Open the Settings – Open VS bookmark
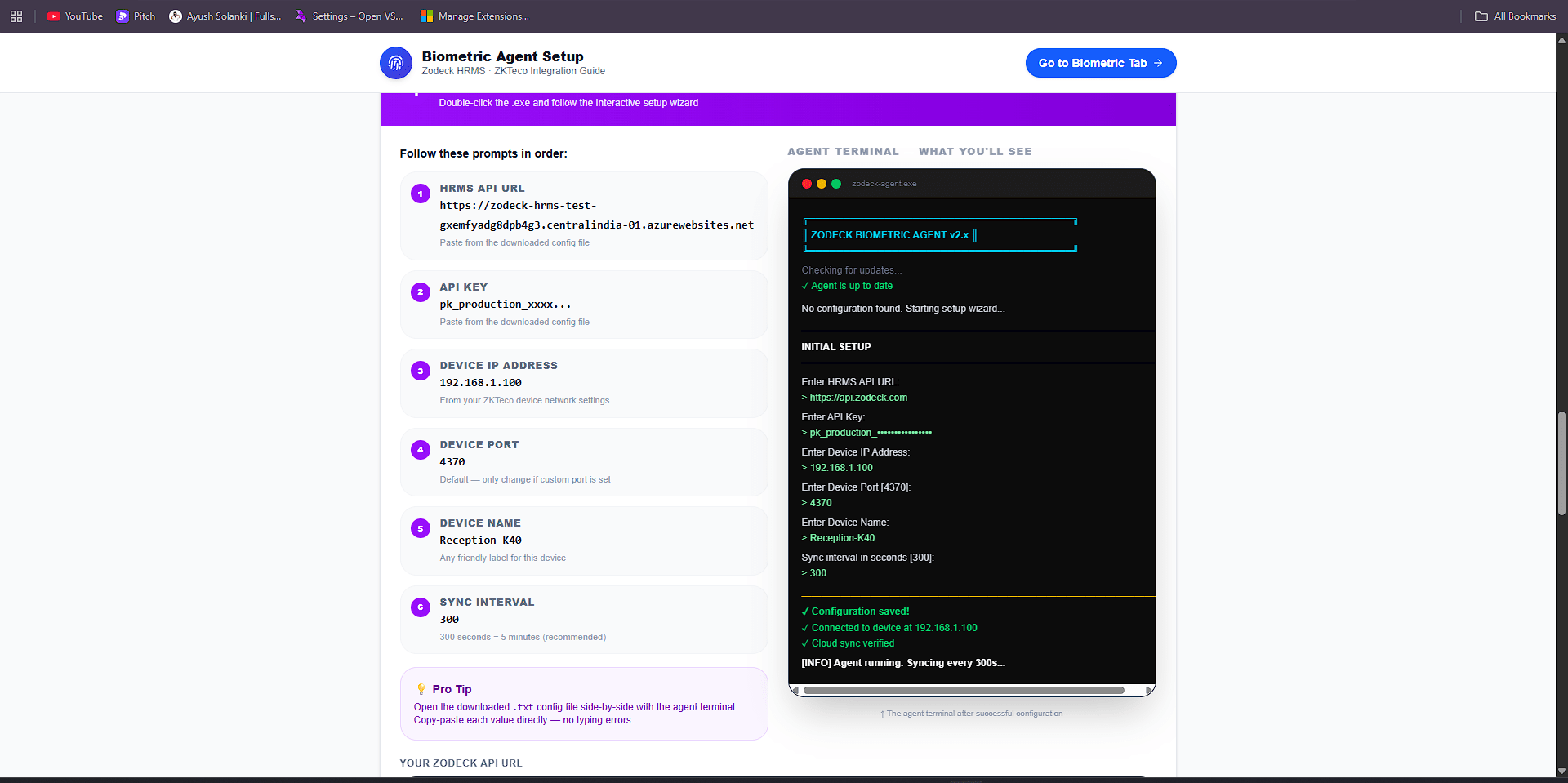This screenshot has width=1568, height=783. tap(349, 16)
